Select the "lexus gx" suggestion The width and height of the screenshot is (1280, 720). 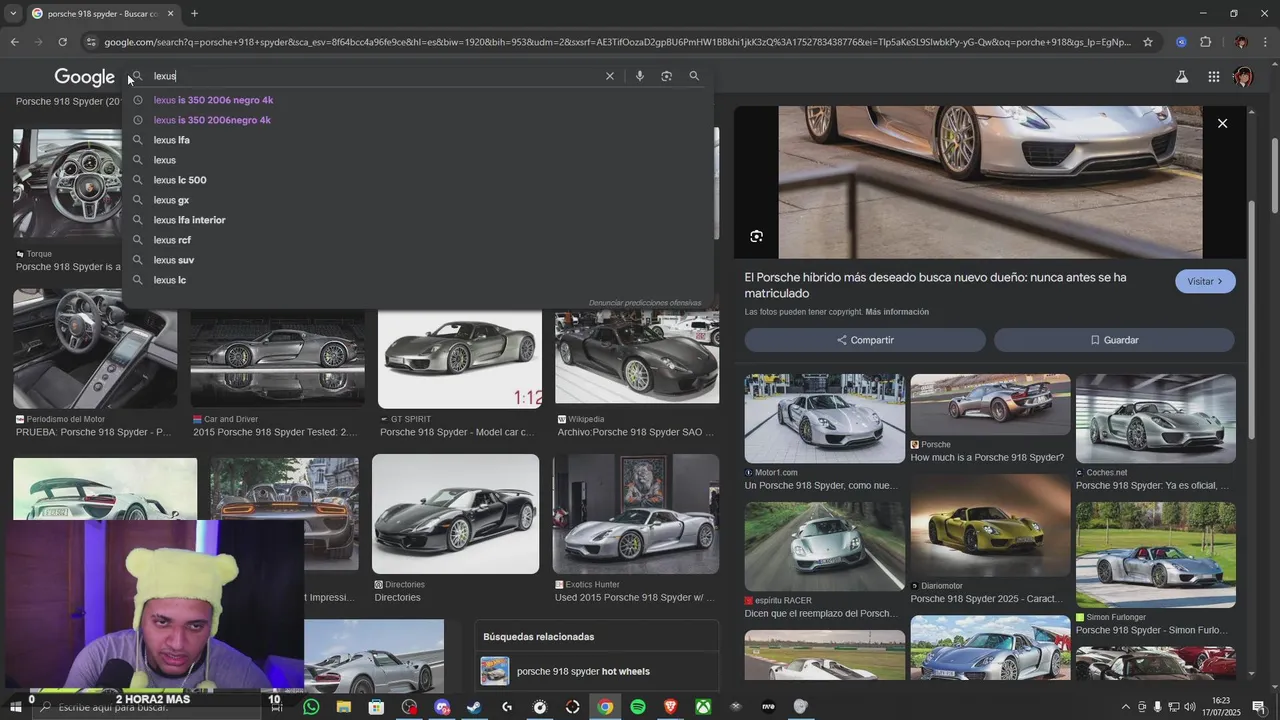[x=171, y=200]
